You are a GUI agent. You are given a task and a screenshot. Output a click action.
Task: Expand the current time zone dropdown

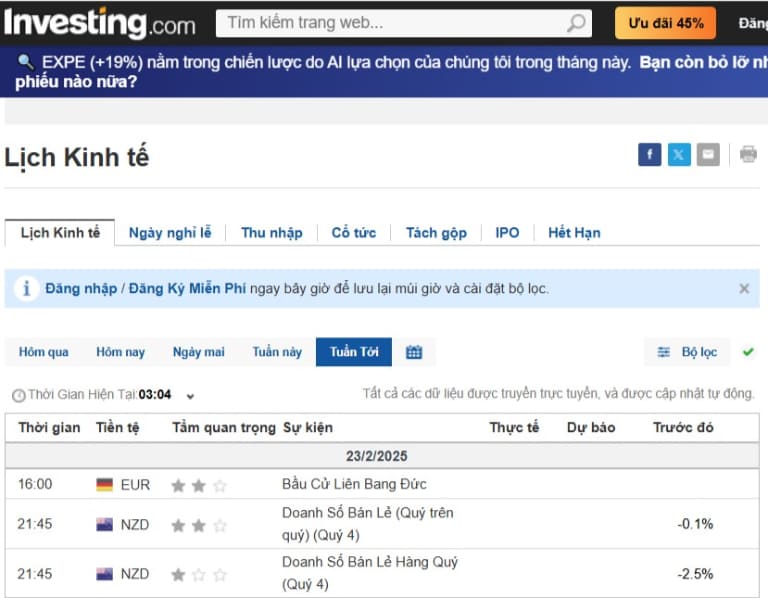coord(190,396)
